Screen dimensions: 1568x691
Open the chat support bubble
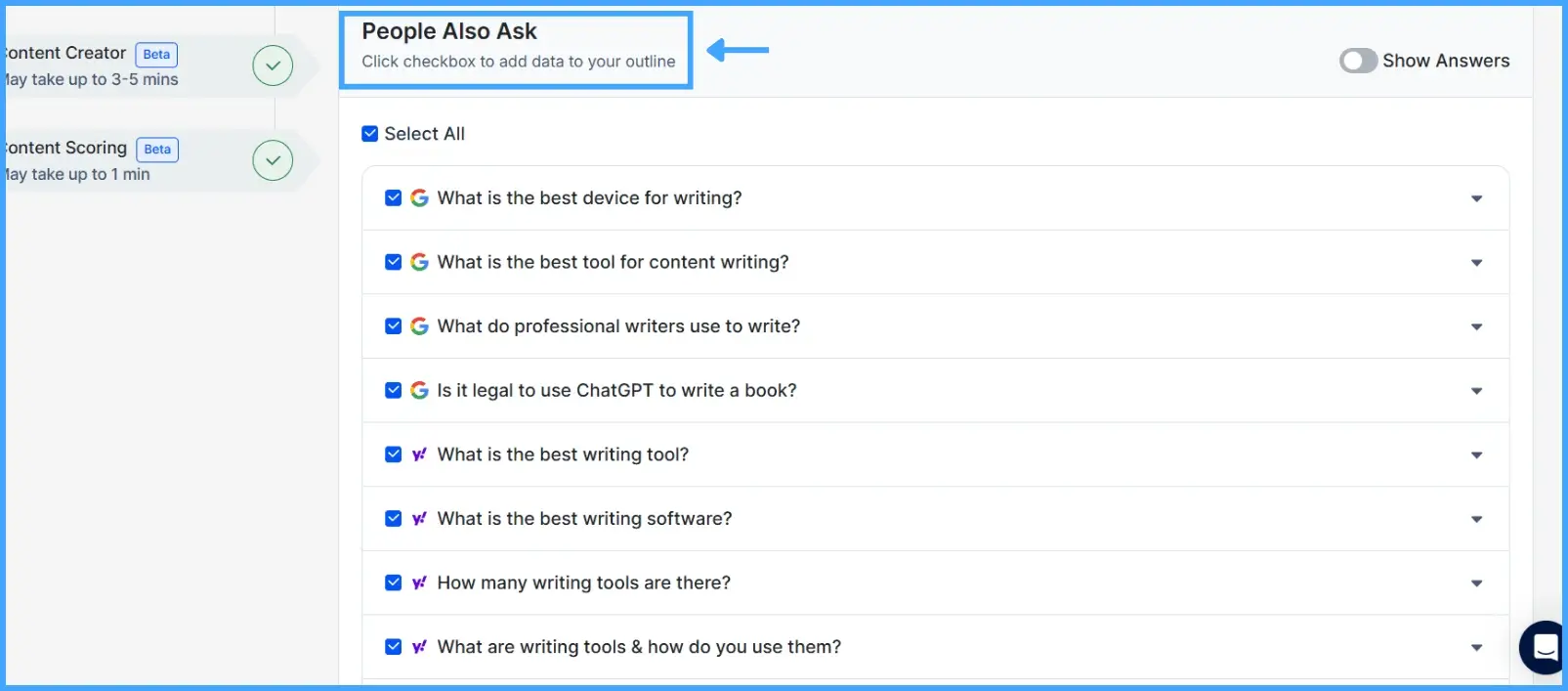pyautogui.click(x=1544, y=648)
